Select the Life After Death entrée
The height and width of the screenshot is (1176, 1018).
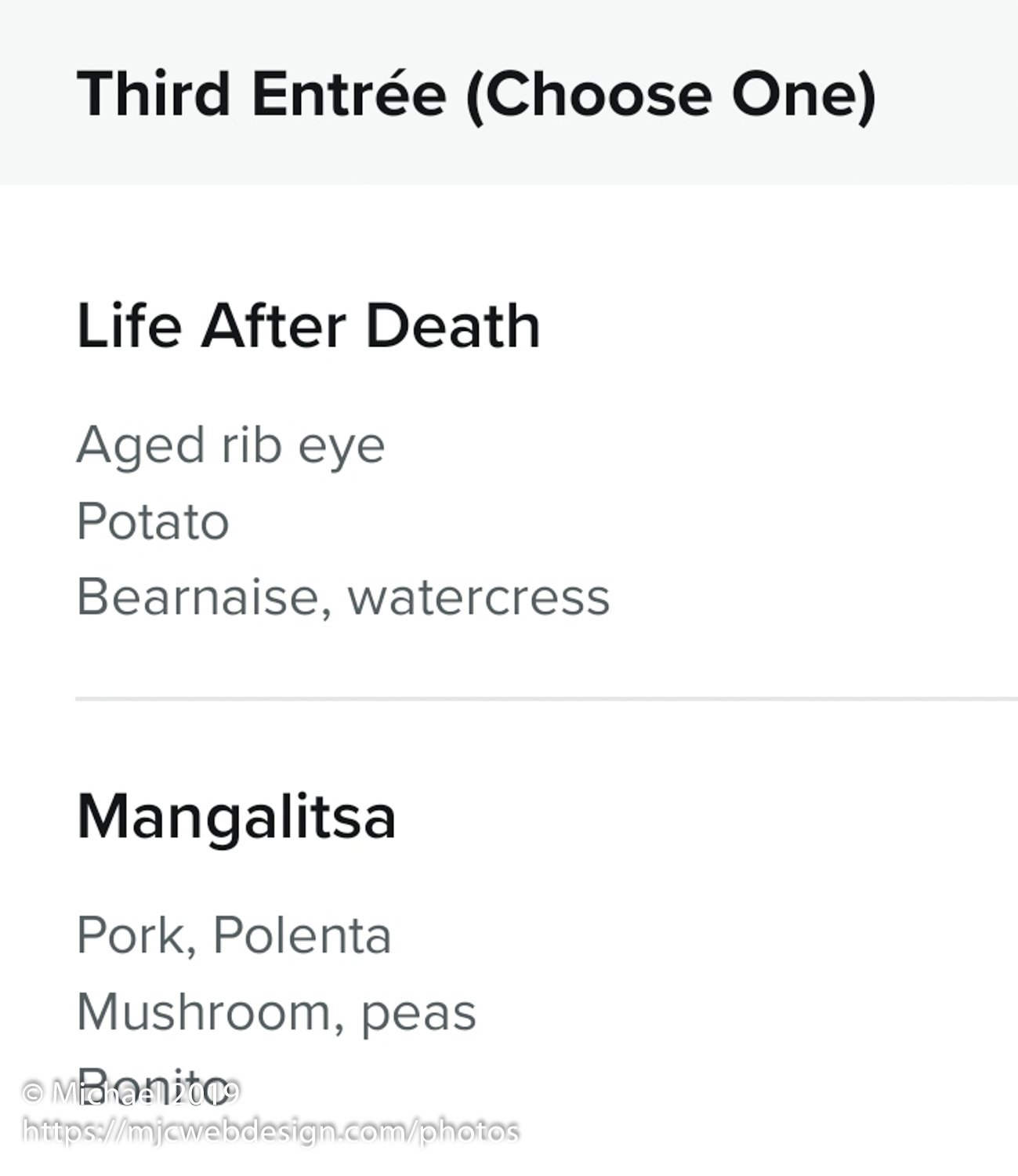pyautogui.click(x=308, y=326)
